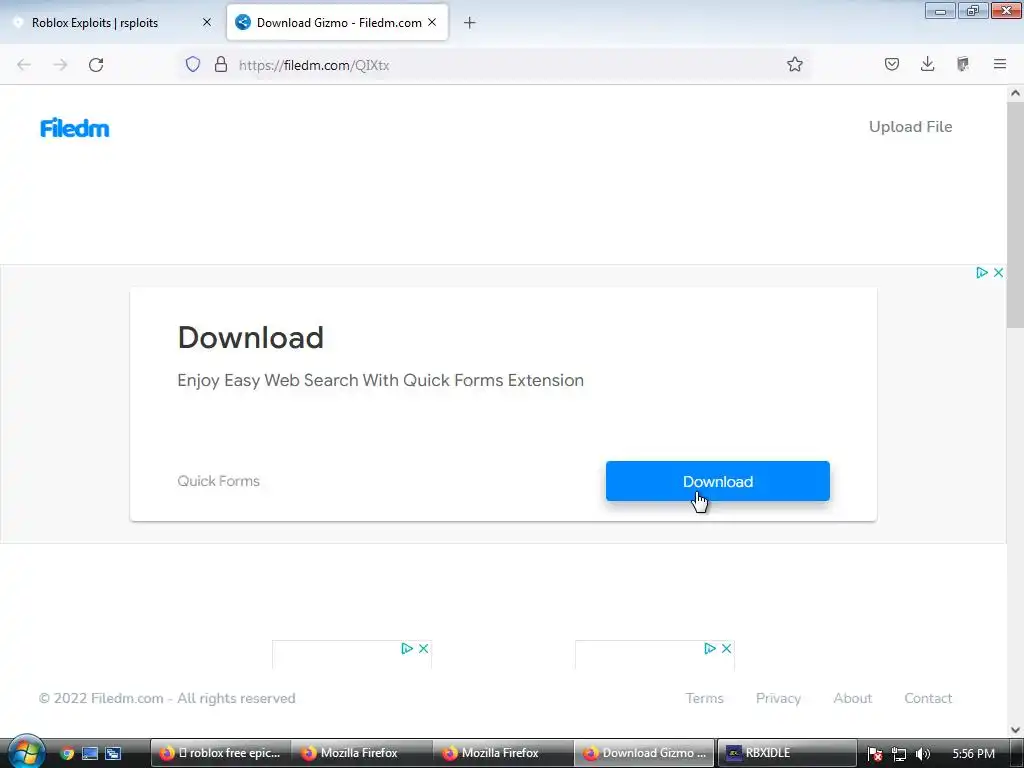Click the page scrollbar down arrow
Screen dimensions: 1024x768
pyautogui.click(x=1015, y=729)
